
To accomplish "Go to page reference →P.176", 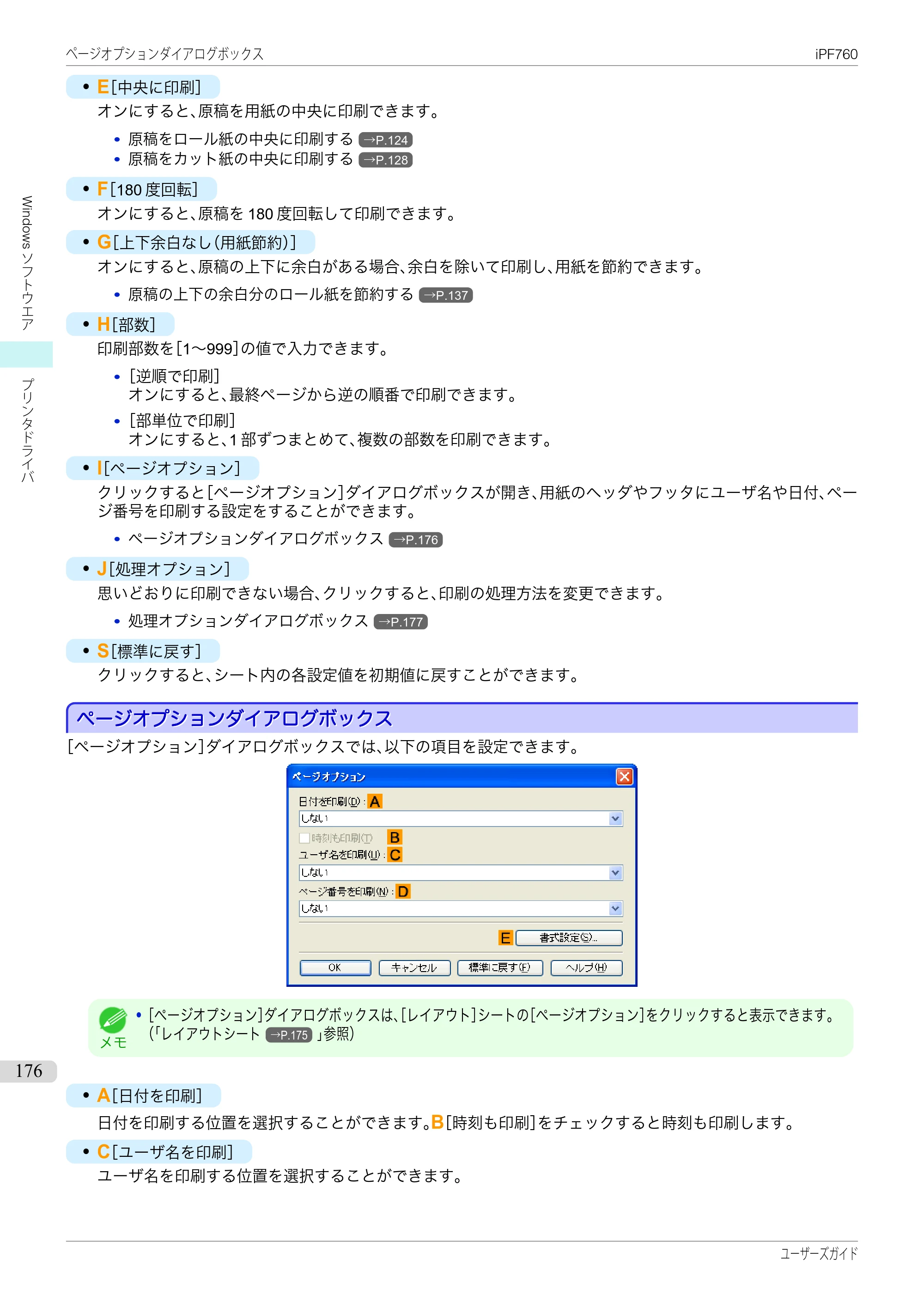I will pyautogui.click(x=416, y=540).
